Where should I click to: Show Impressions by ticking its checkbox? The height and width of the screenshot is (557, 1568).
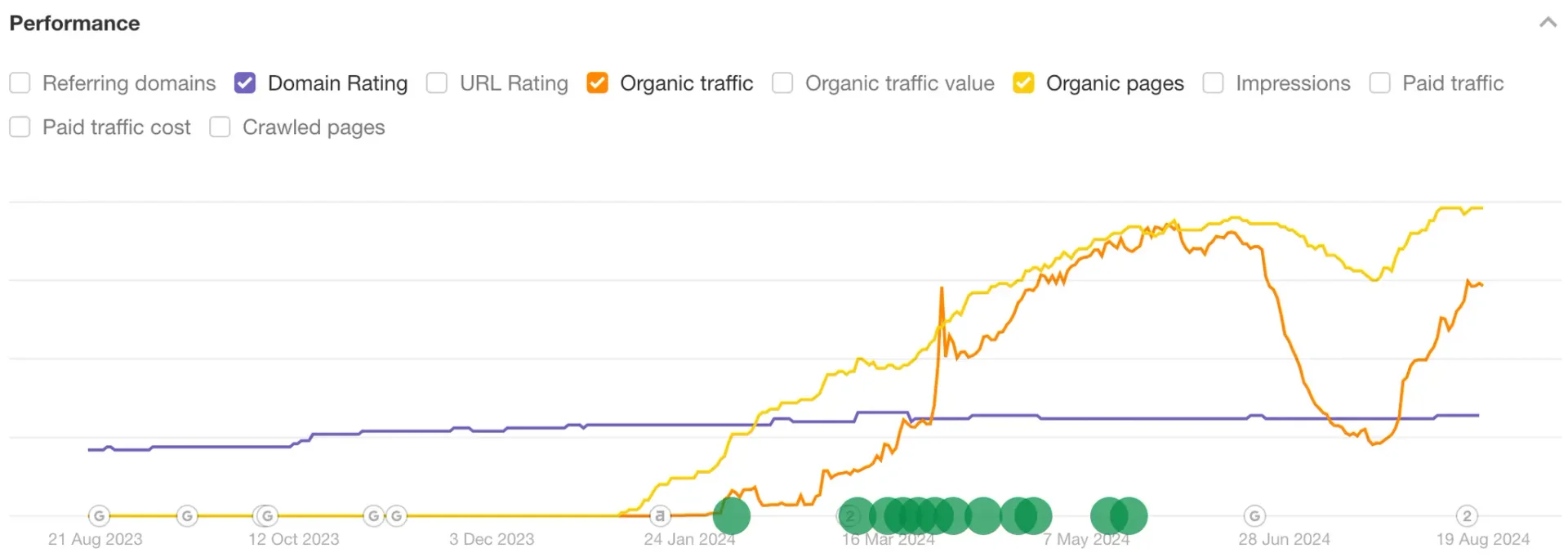tap(1214, 83)
